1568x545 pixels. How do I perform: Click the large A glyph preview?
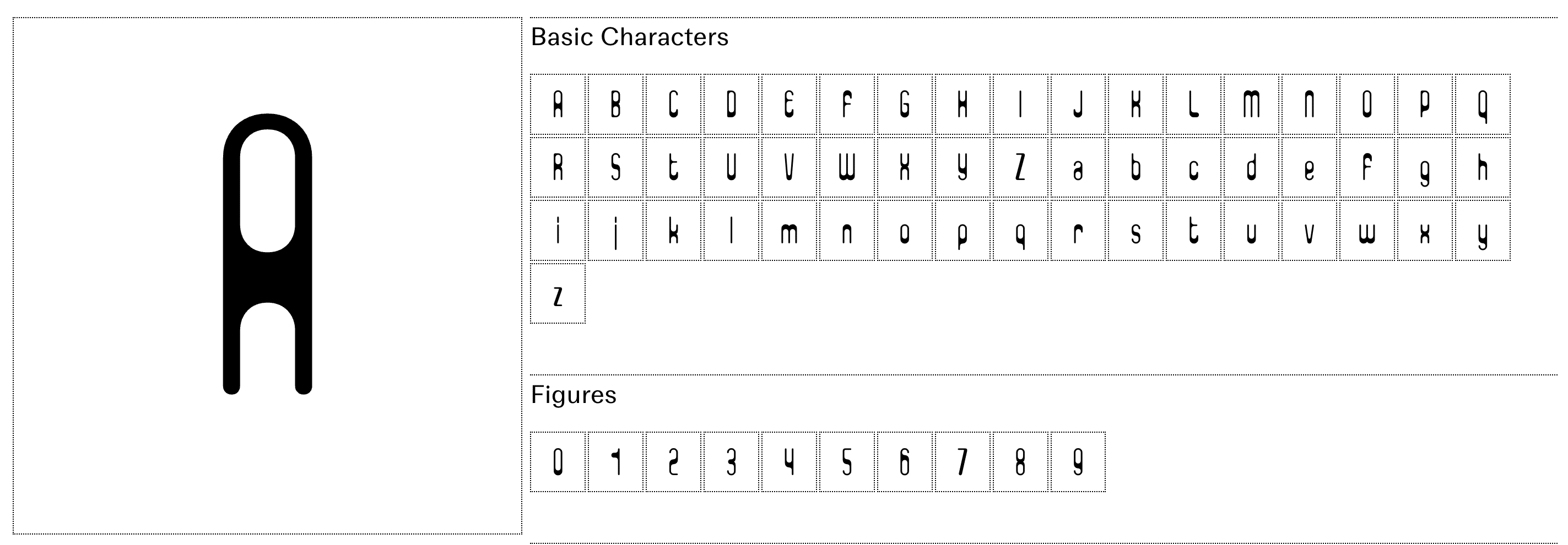point(268,254)
